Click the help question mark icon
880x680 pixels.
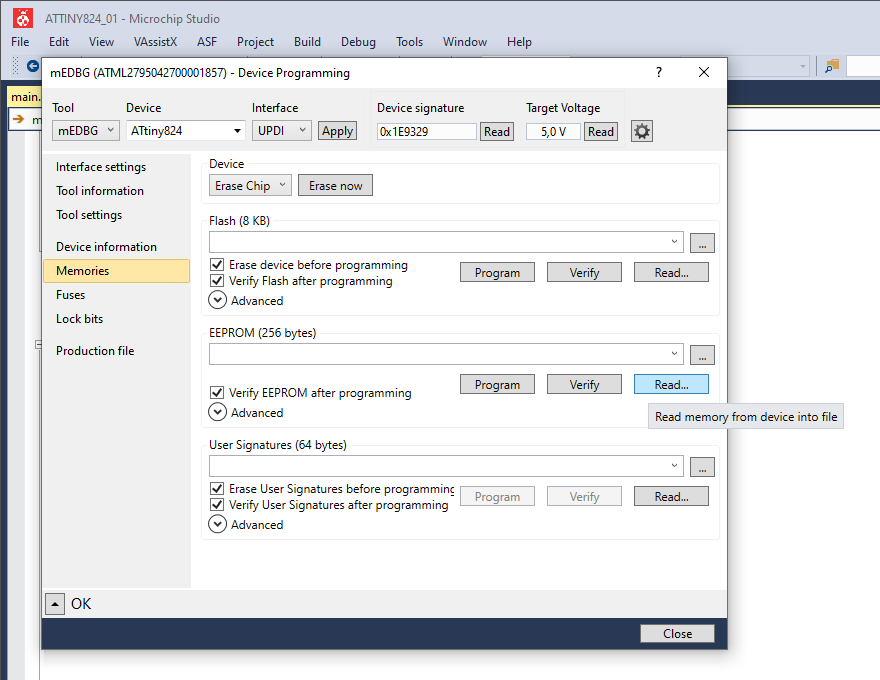pyautogui.click(x=659, y=72)
